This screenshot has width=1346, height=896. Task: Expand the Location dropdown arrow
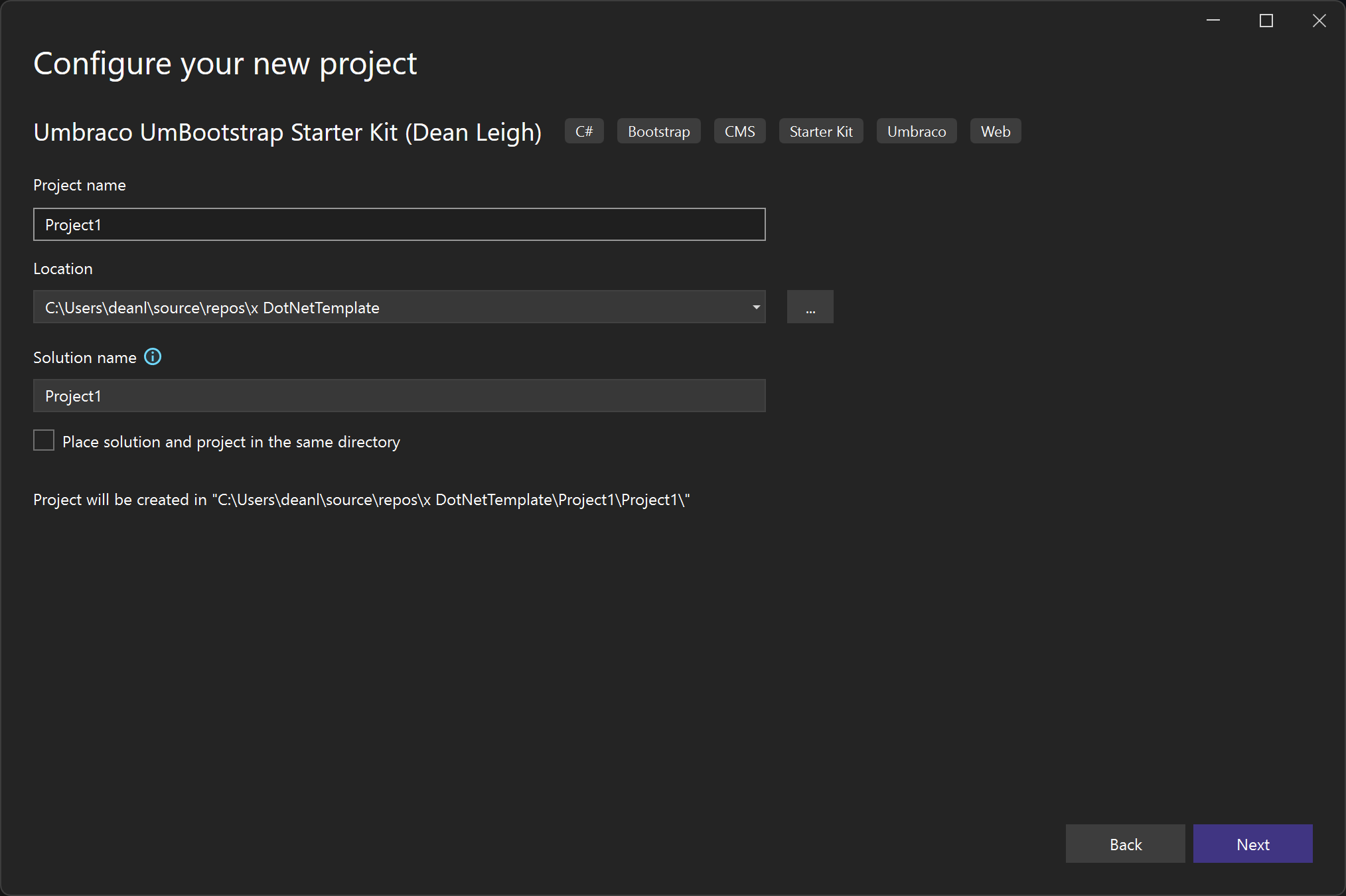tap(756, 307)
